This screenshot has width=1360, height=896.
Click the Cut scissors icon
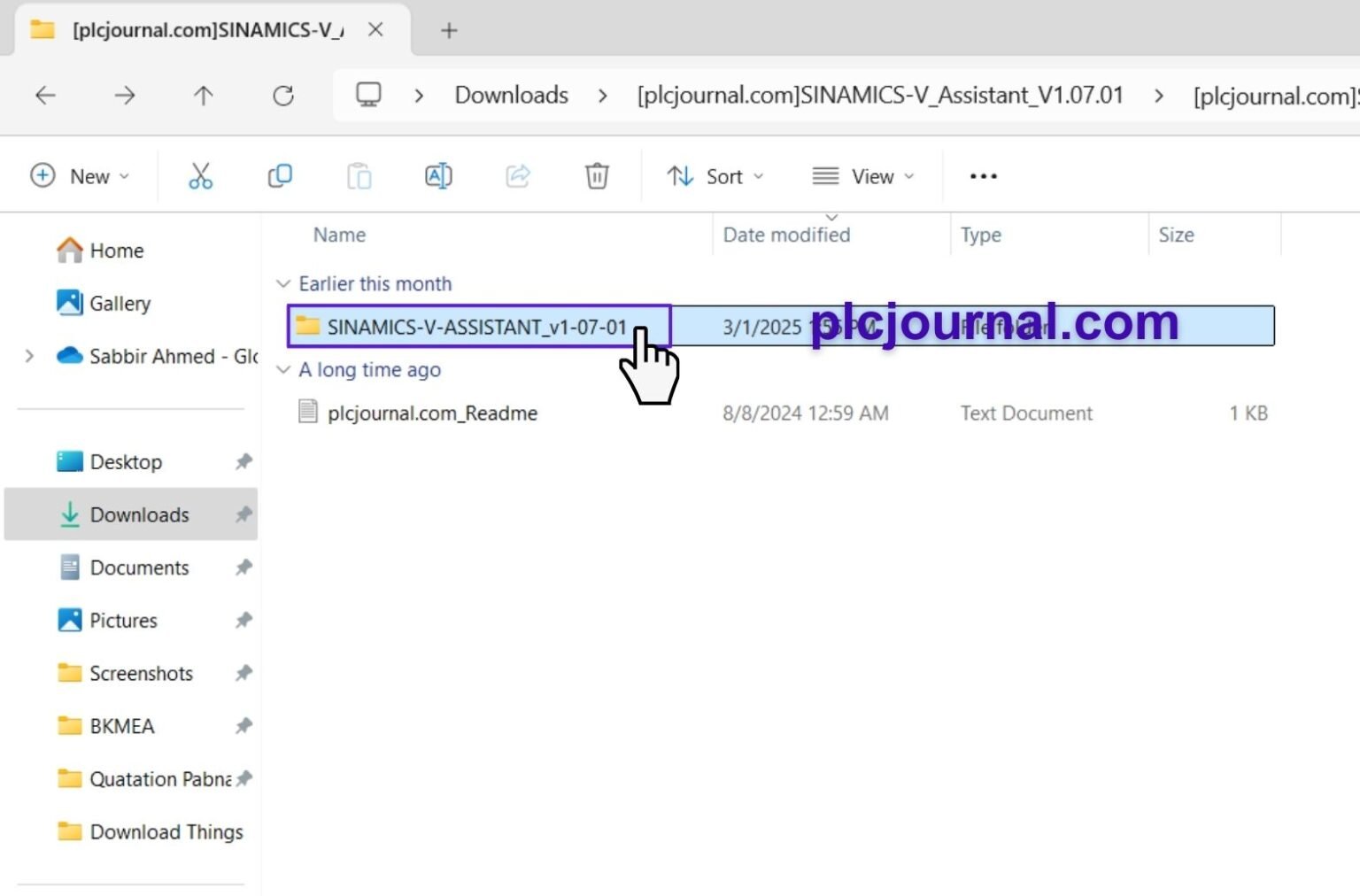(201, 176)
